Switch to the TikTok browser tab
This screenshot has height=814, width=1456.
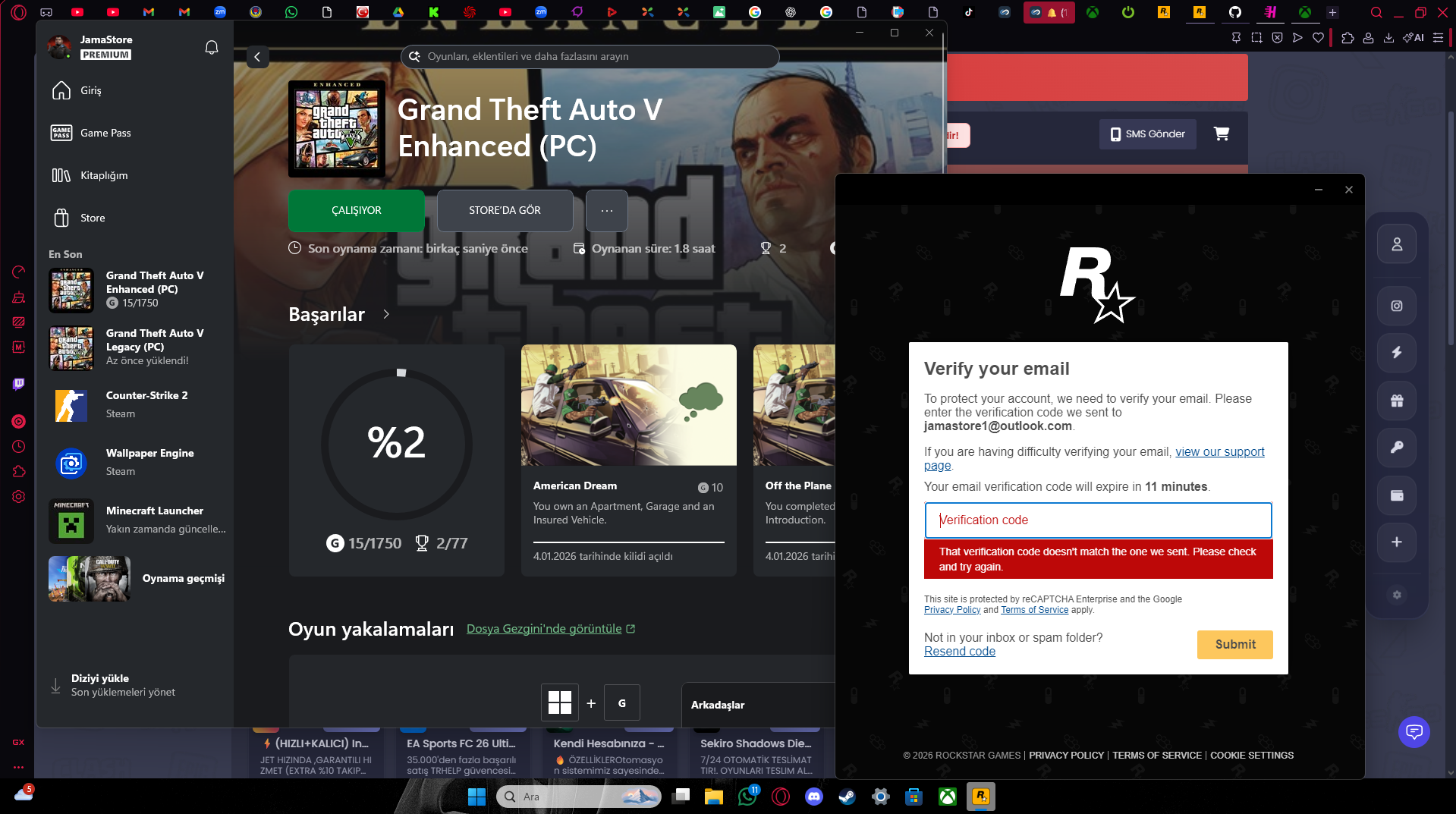(x=968, y=12)
